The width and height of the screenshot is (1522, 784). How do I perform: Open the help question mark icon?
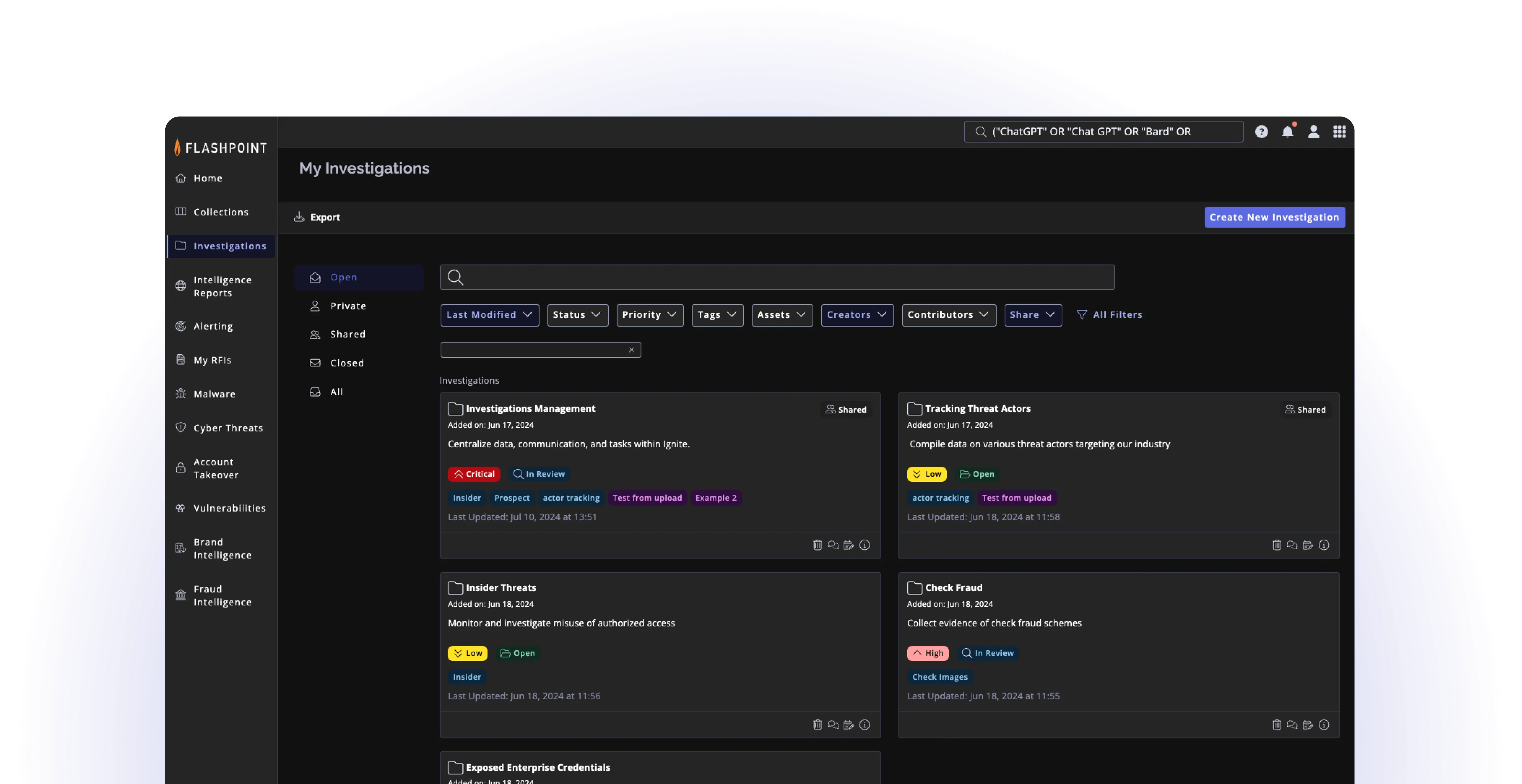(x=1261, y=132)
